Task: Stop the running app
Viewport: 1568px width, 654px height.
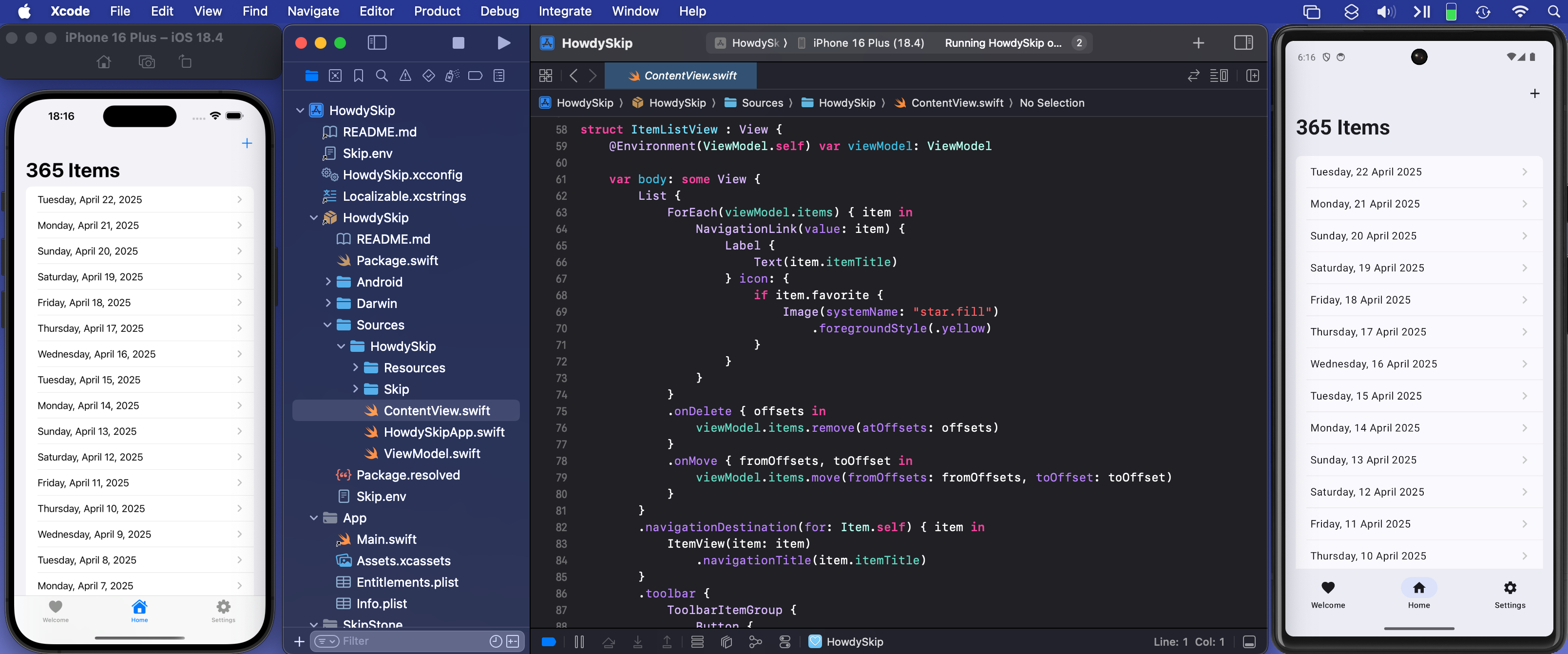Action: click(x=458, y=42)
